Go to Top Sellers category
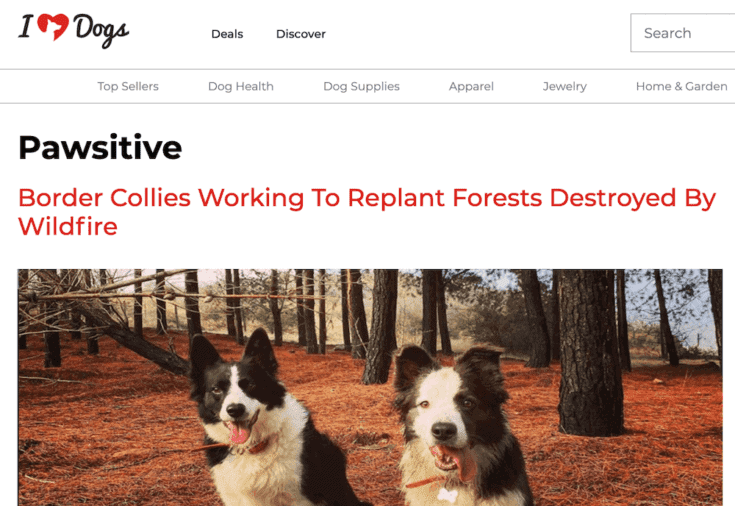Screen dimensions: 735x506 coord(128,86)
